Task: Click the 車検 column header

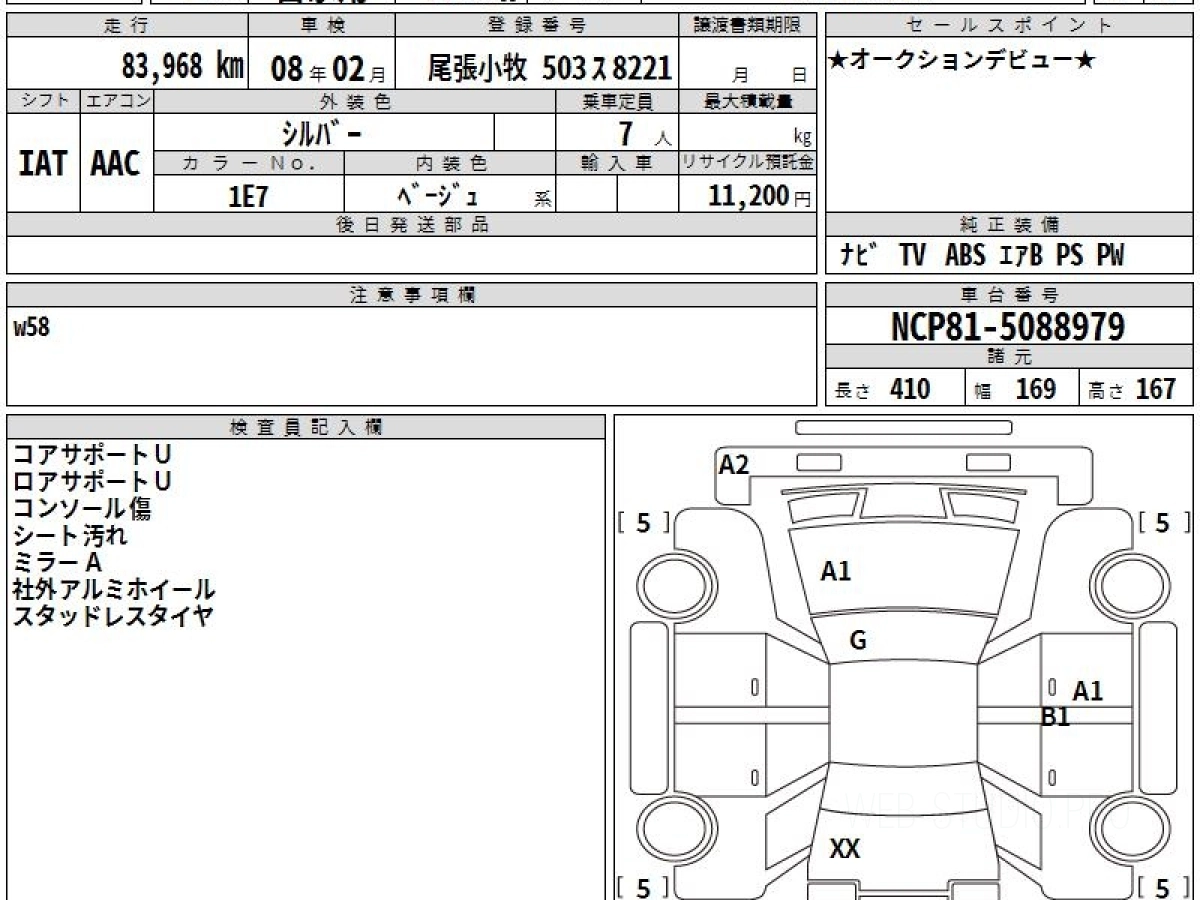Action: click(x=321, y=26)
